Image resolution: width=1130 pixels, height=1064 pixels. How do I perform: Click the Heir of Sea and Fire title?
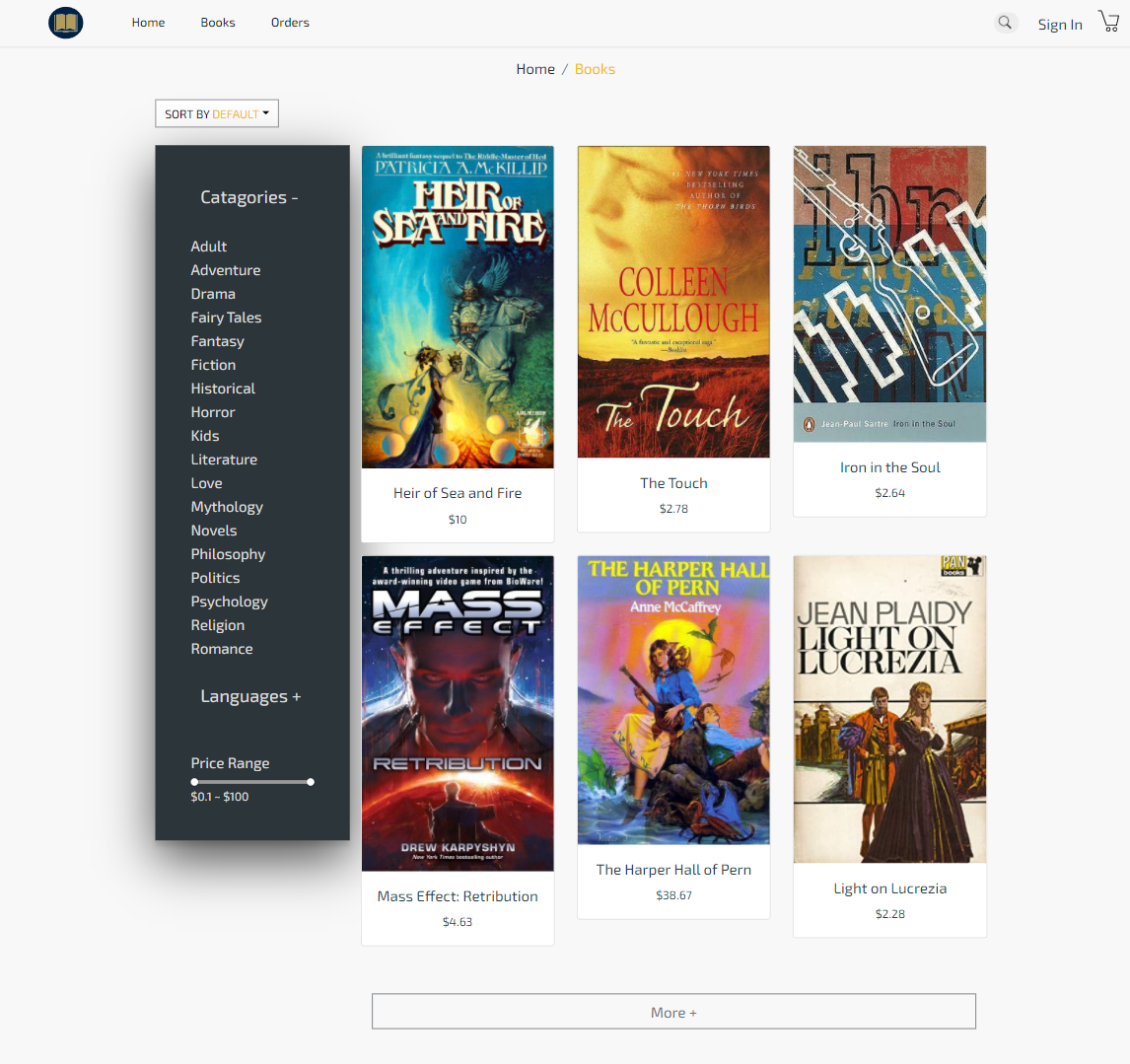coord(458,493)
